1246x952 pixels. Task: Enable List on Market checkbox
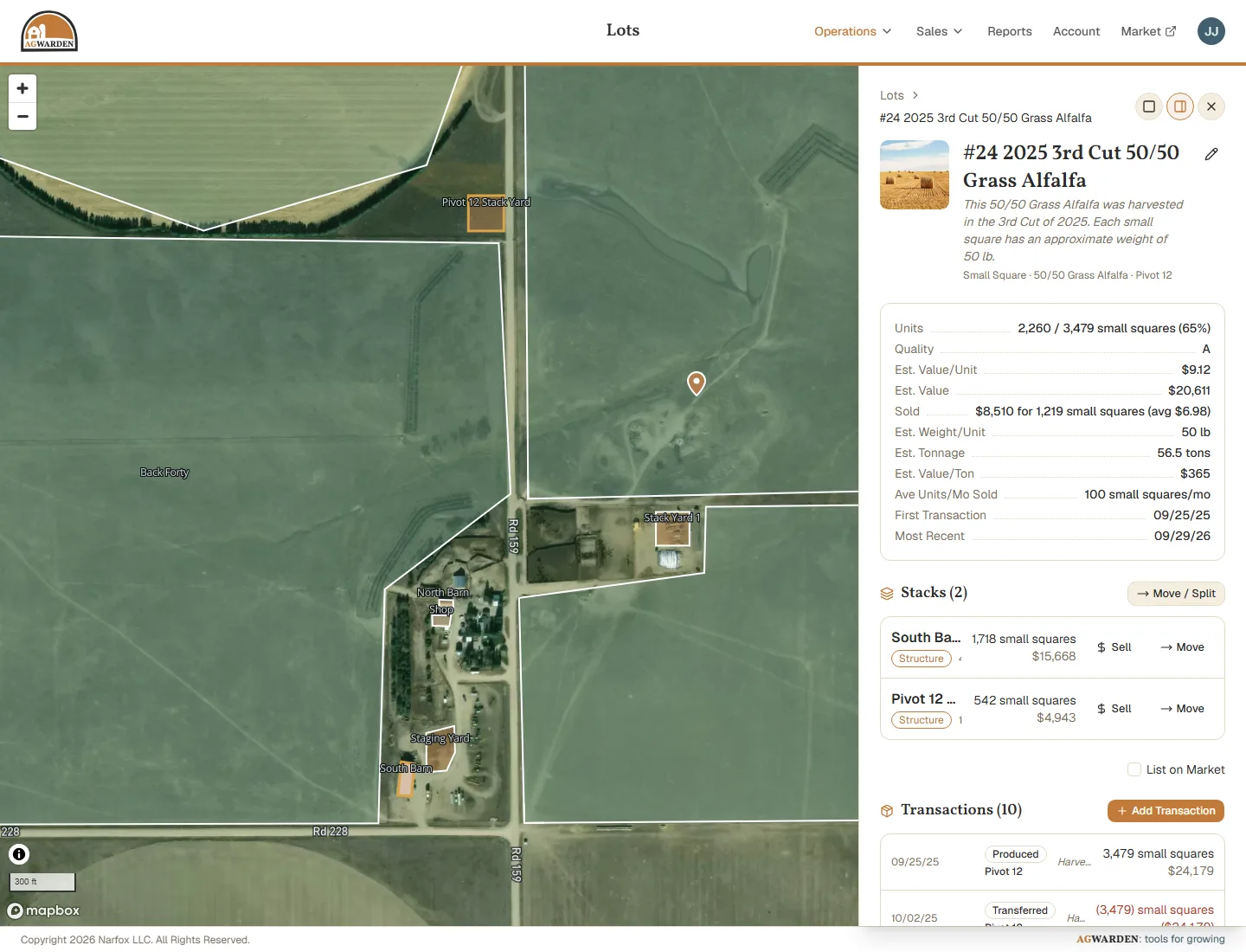[1134, 769]
